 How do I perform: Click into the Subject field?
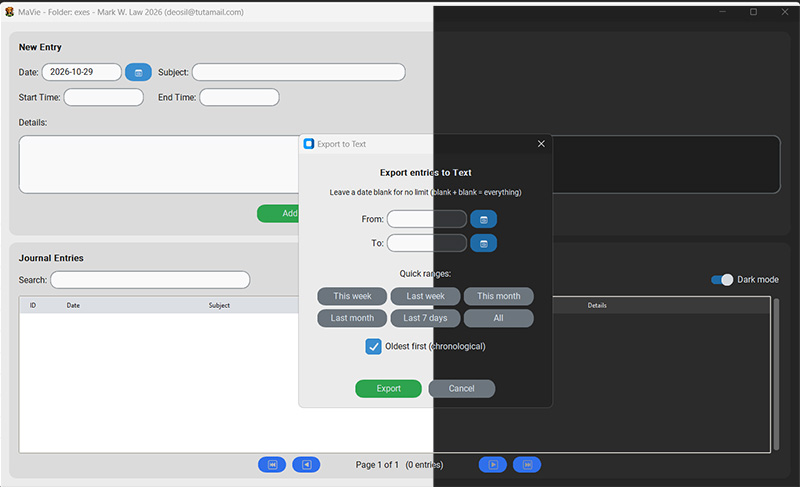click(x=298, y=72)
